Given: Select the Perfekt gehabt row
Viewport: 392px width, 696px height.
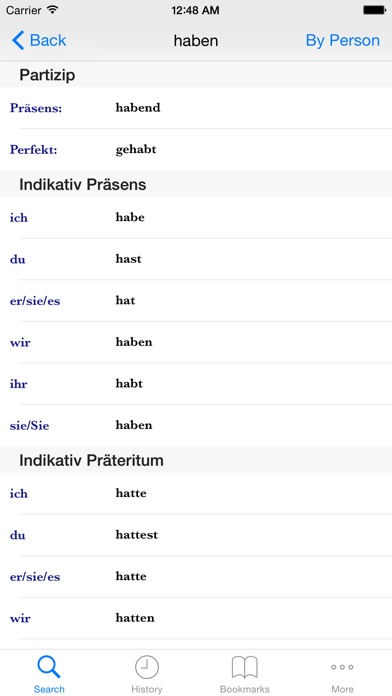Looking at the screenshot, I should pyautogui.click(x=196, y=150).
